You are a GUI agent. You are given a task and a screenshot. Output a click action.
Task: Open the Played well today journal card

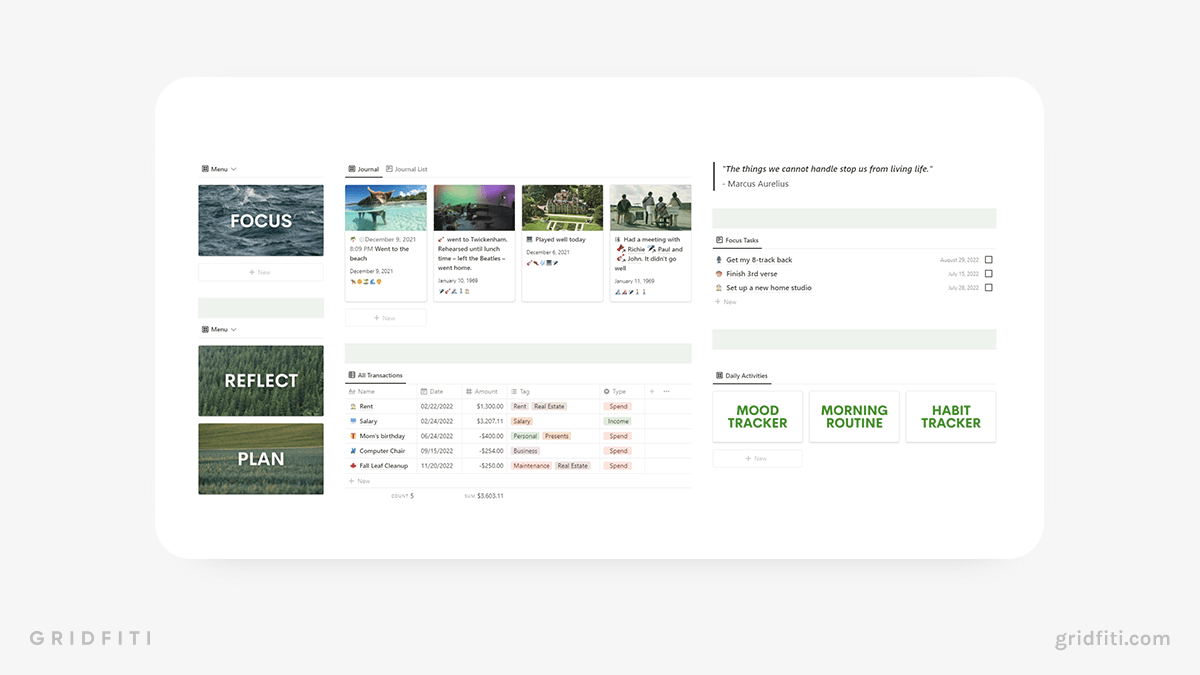(562, 243)
